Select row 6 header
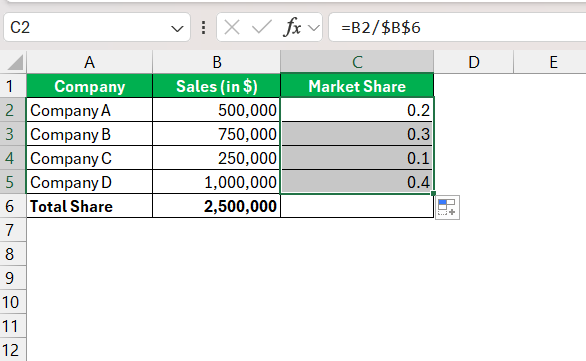 pyautogui.click(x=13, y=206)
